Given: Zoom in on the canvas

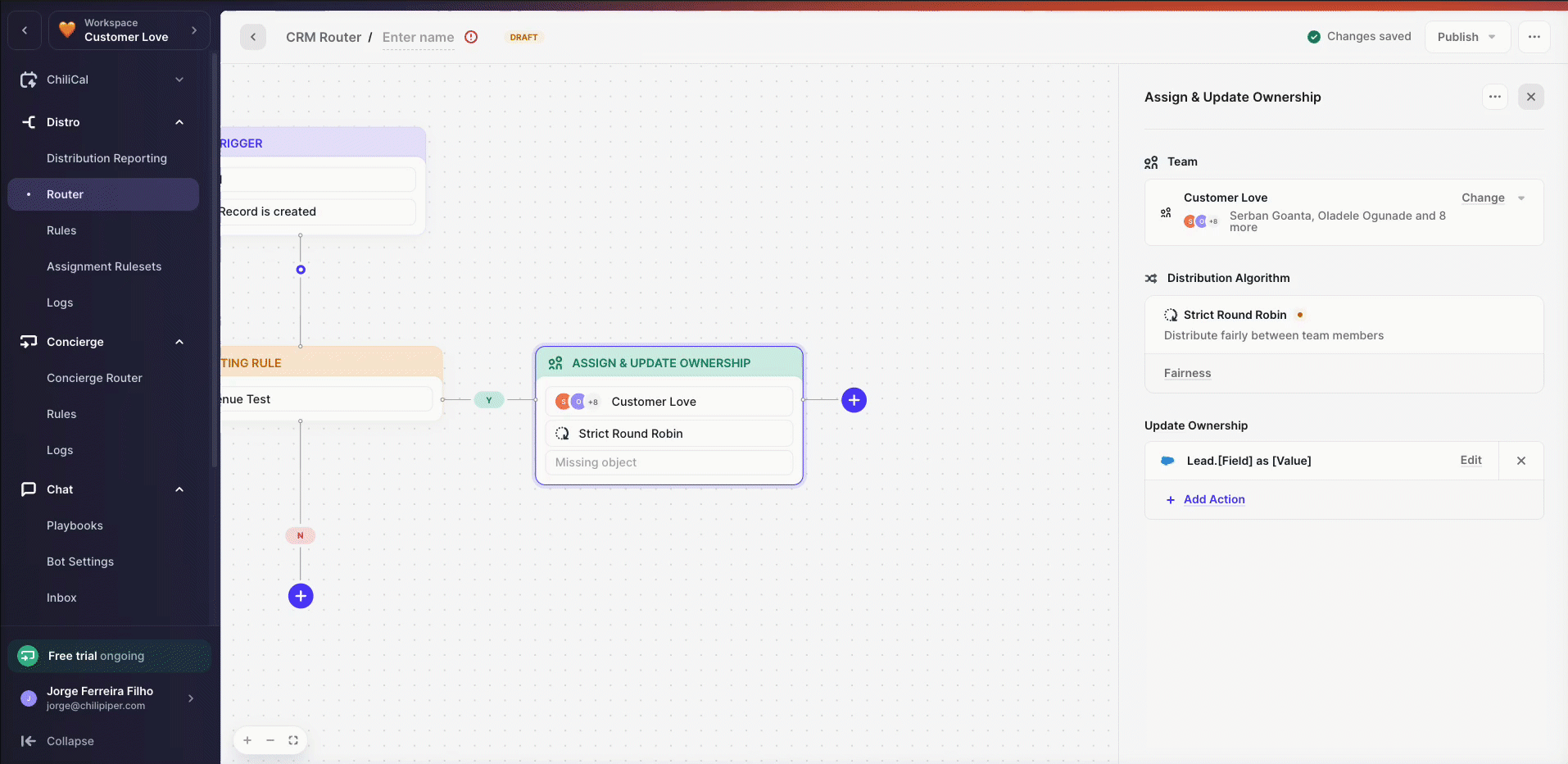Looking at the screenshot, I should 247,740.
